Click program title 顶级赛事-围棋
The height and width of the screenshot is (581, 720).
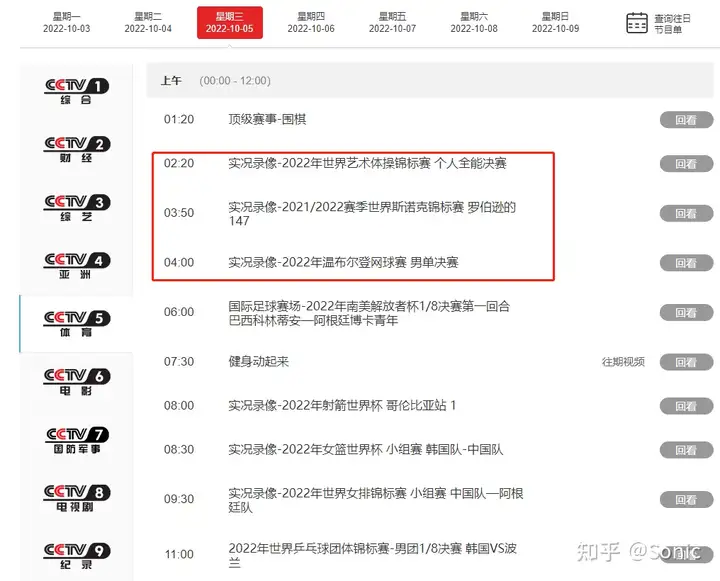[267, 119]
